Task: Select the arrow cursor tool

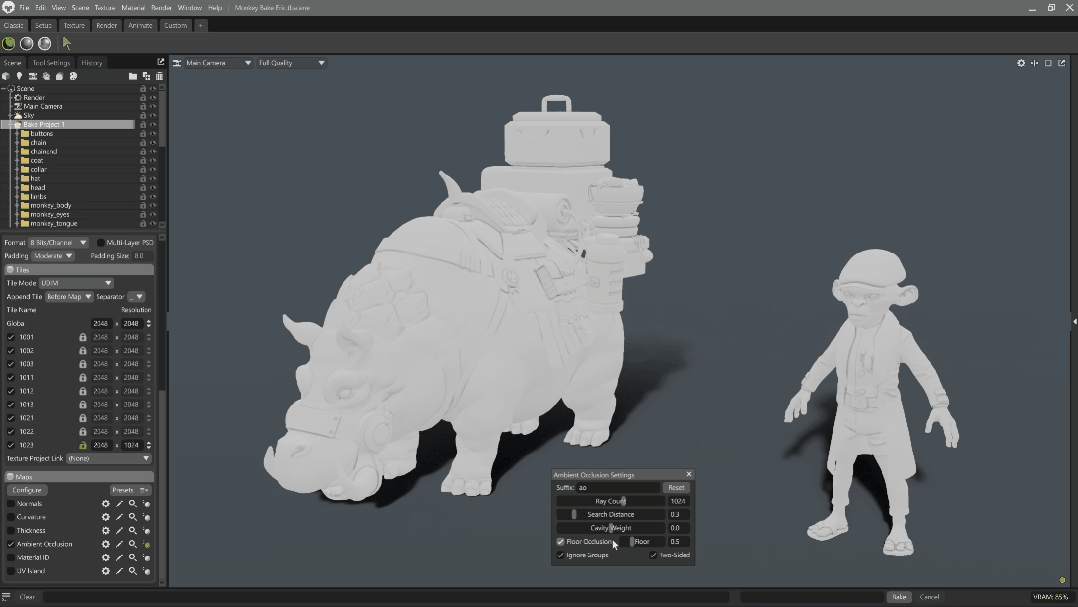Action: coord(67,43)
